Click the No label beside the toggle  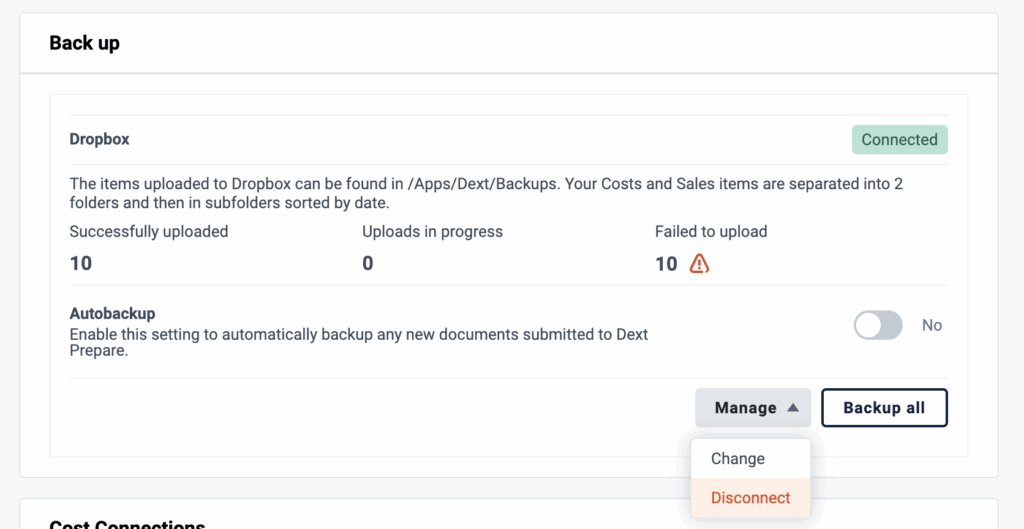click(x=932, y=325)
